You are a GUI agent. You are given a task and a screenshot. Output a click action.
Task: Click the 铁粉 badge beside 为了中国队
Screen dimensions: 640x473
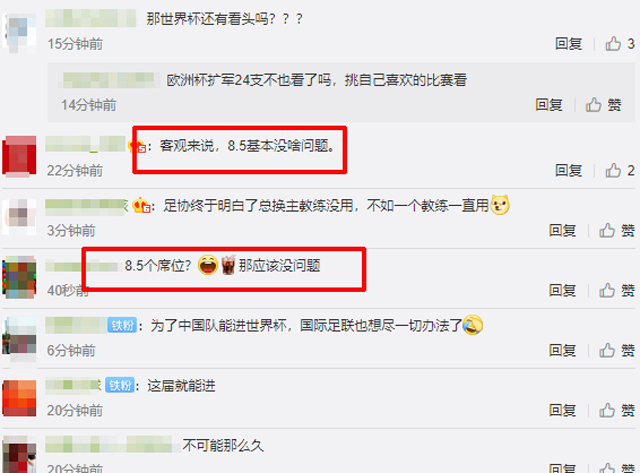tap(122, 325)
